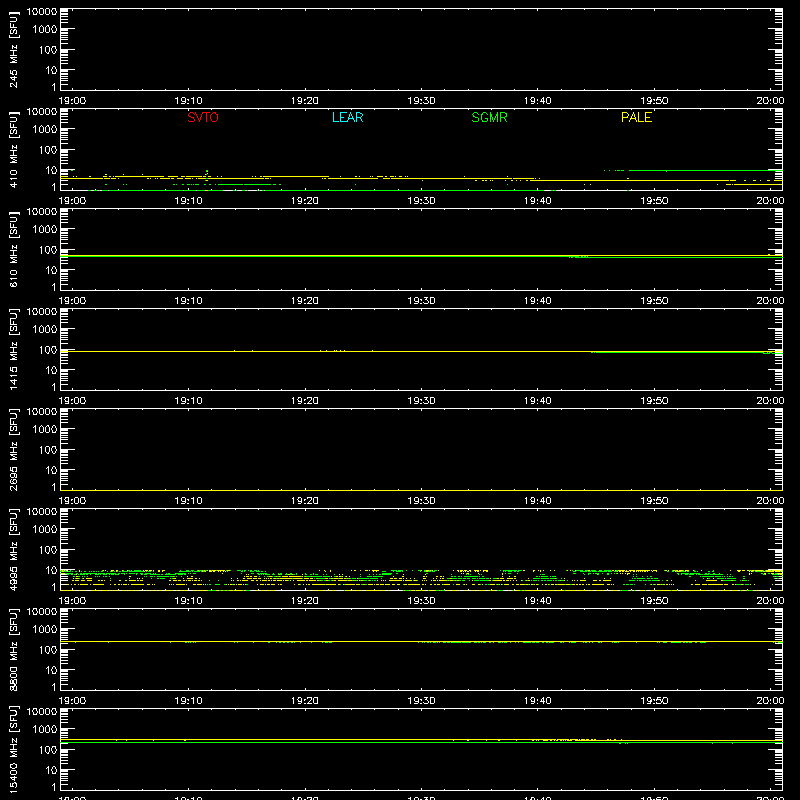800x800 pixels.
Task: Select the 4995 MHz [SFU] axis title
Action: click(x=14, y=549)
